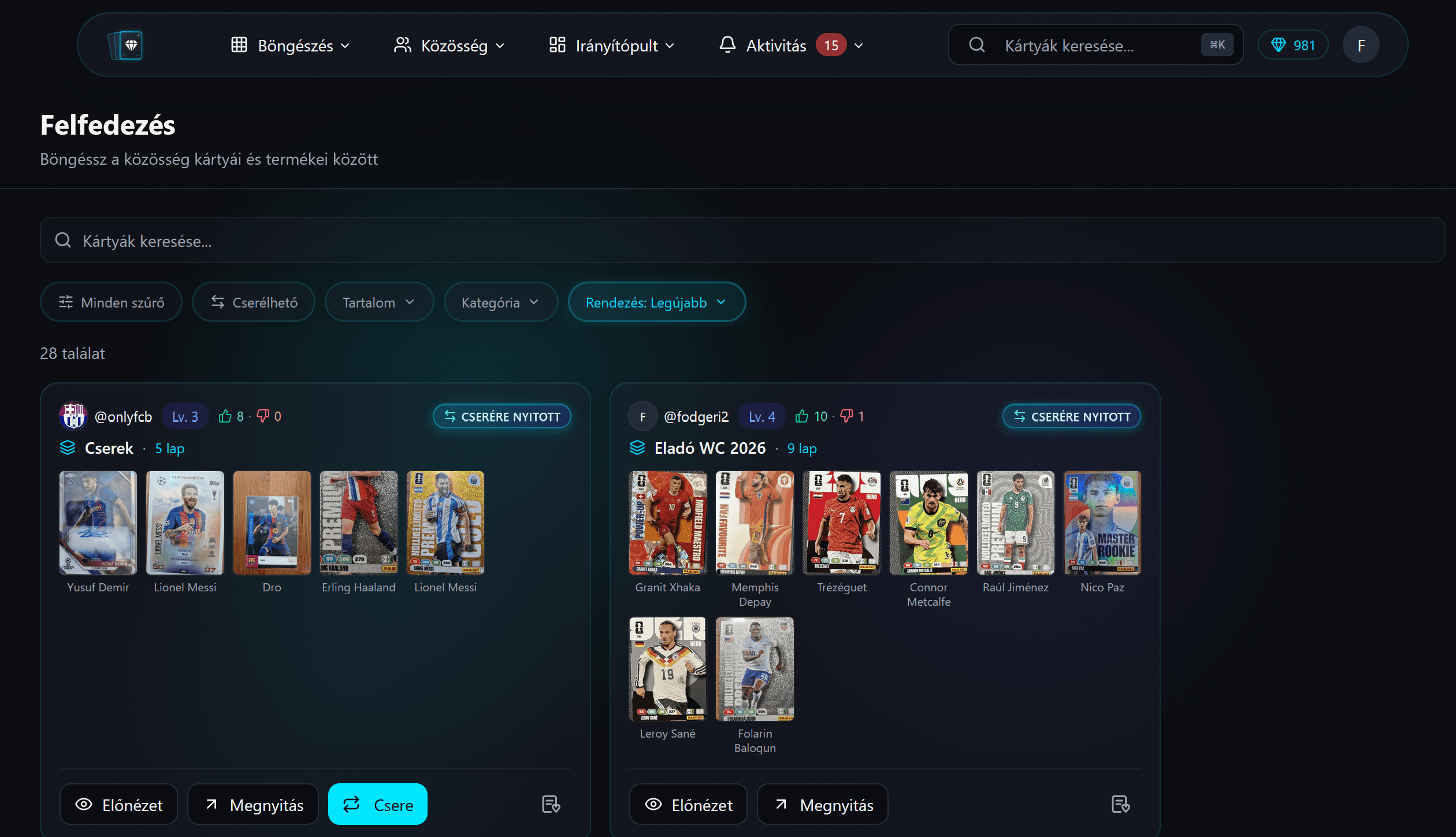Click the save-list icon on Eladó WC 2026
The height and width of the screenshot is (837, 1456).
[1120, 804]
